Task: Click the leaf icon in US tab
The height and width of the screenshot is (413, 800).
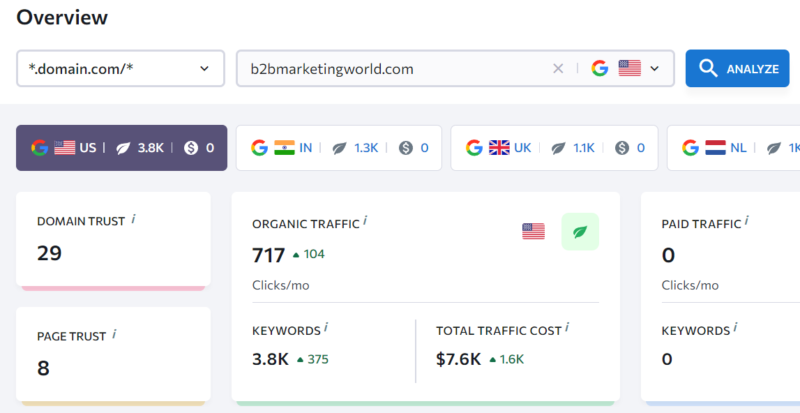Action: 123,148
